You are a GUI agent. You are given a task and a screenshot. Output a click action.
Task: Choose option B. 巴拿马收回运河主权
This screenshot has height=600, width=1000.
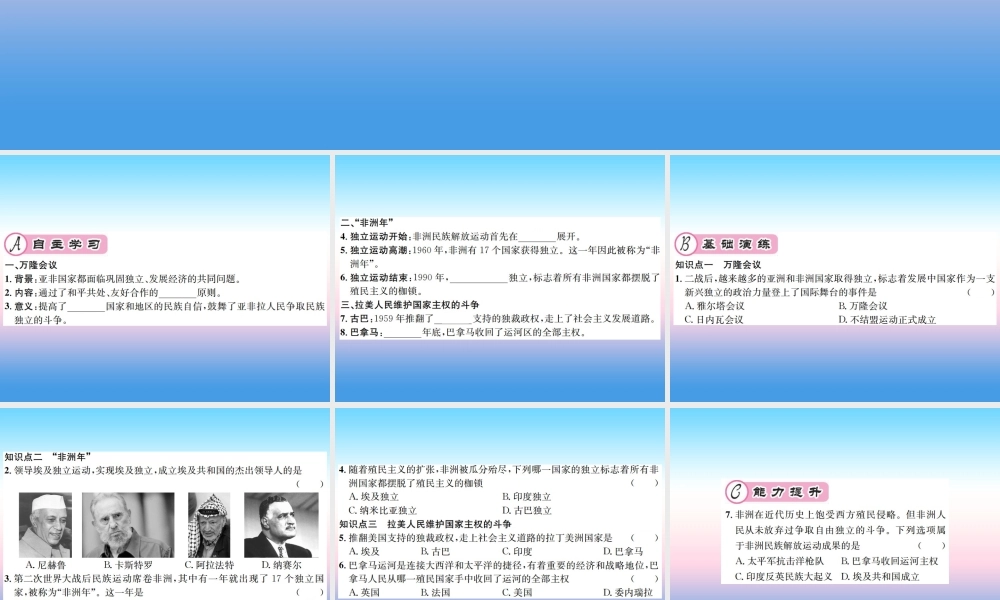[x=889, y=561]
